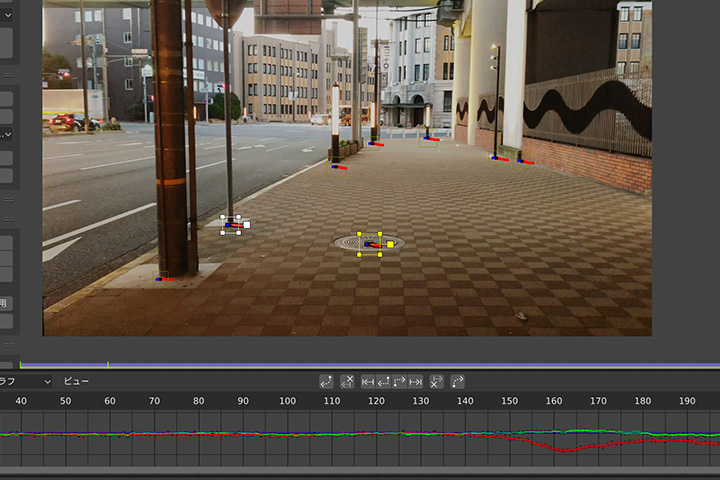Click the refine track backwards icon
720x480 pixels.
tap(327, 381)
